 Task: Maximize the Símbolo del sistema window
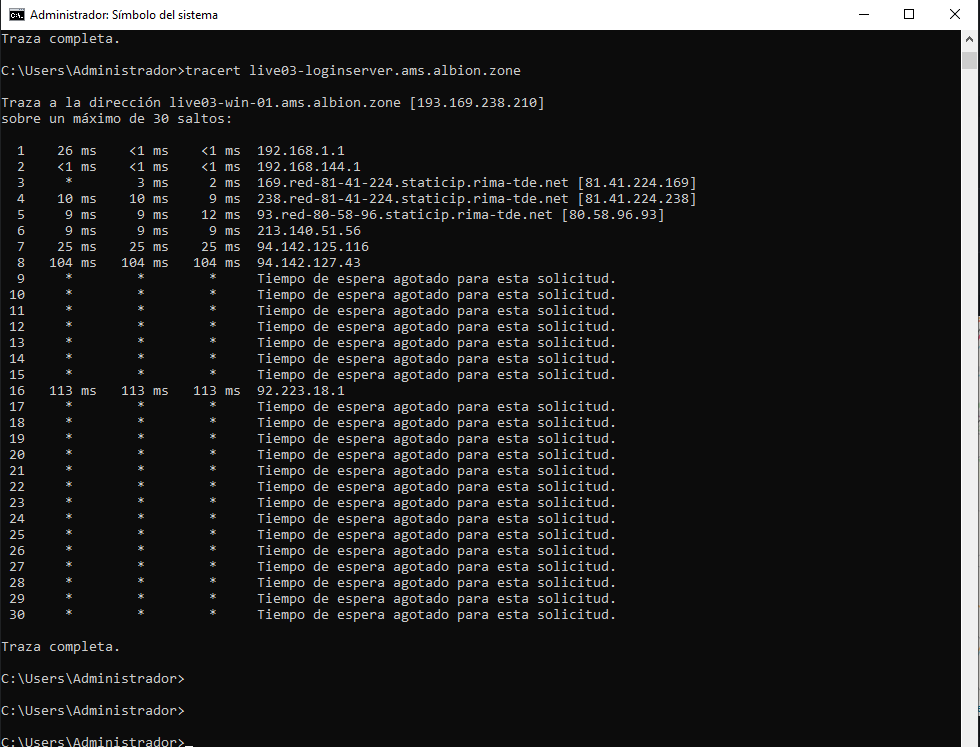(x=909, y=15)
